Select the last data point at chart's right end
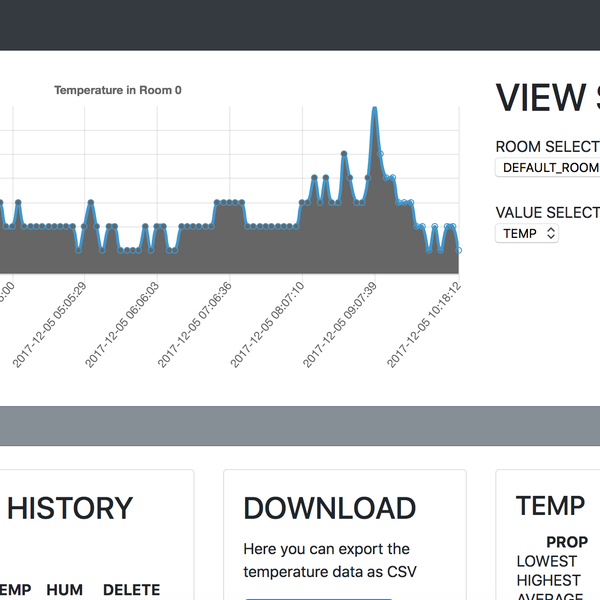This screenshot has width=600, height=600. [x=459, y=250]
